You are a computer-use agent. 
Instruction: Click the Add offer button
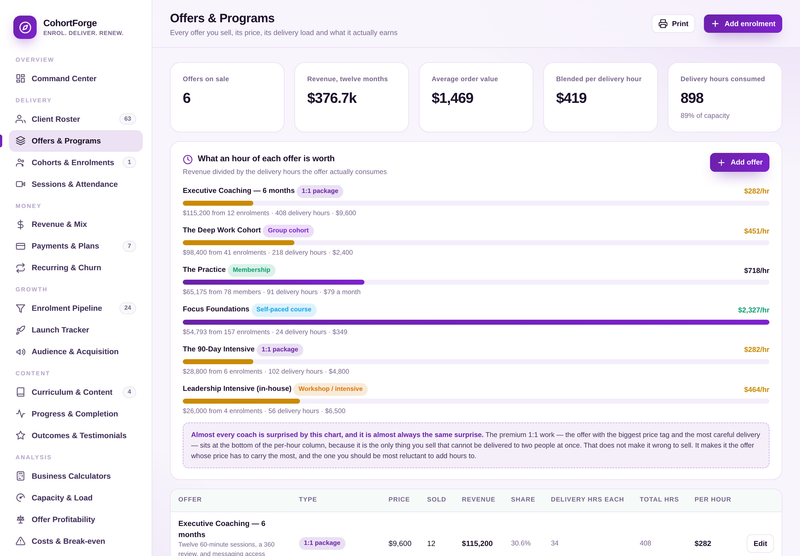pos(739,162)
